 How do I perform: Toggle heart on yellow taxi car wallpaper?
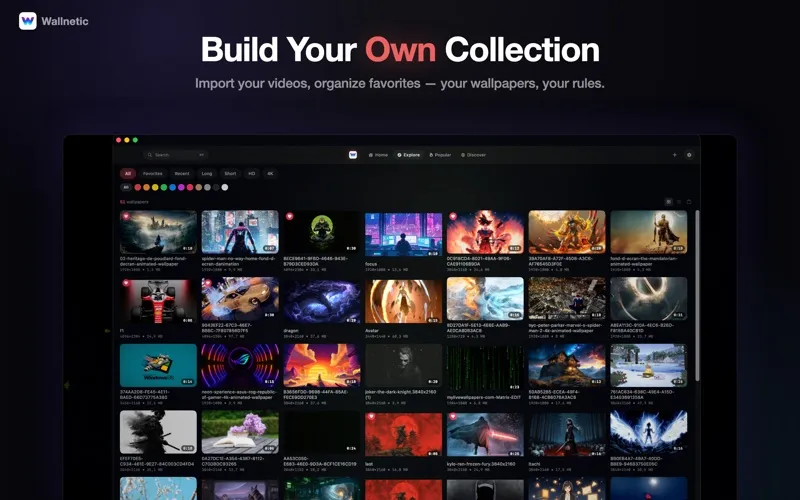[x=208, y=283]
